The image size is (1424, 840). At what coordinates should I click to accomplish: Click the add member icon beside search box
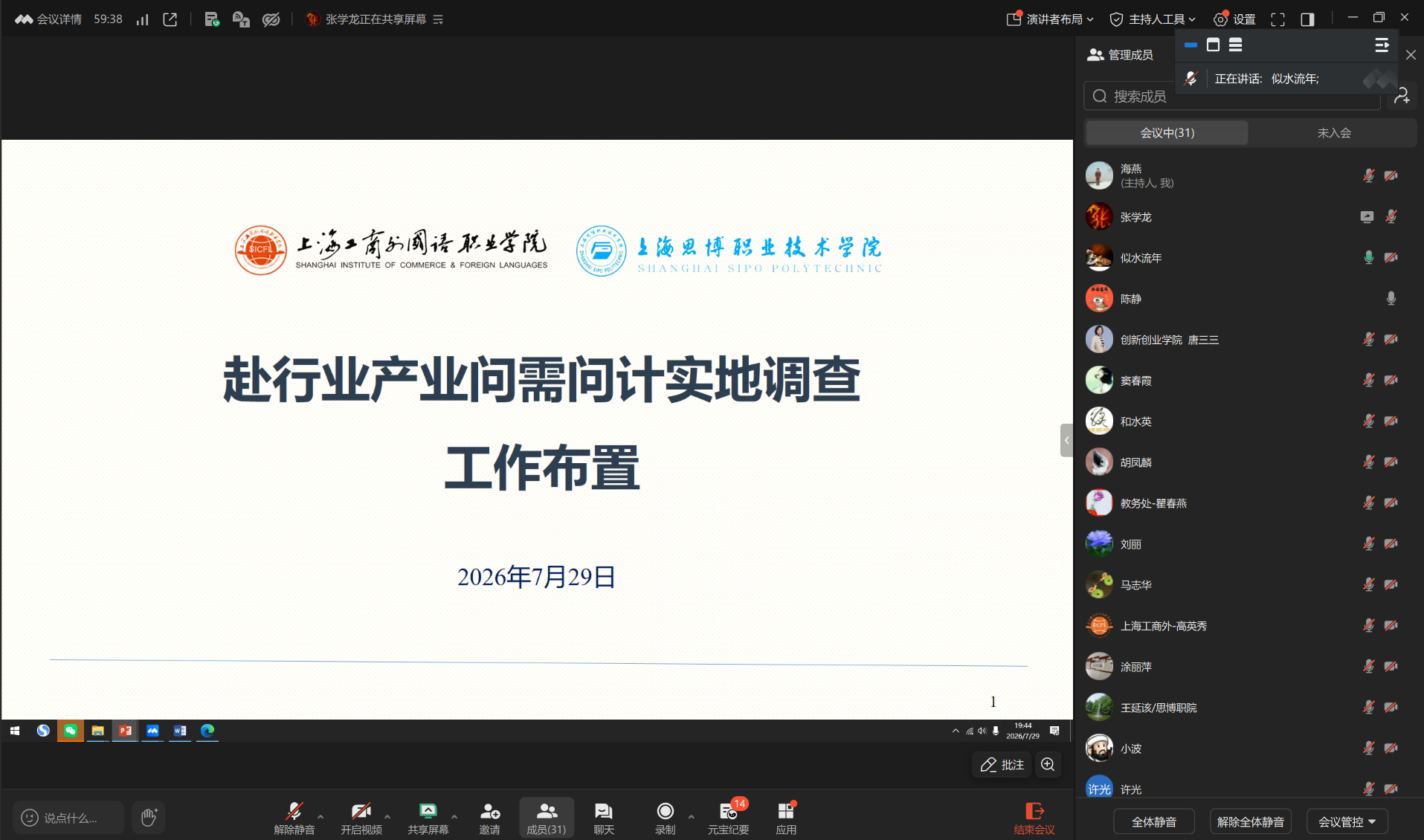tap(1402, 96)
